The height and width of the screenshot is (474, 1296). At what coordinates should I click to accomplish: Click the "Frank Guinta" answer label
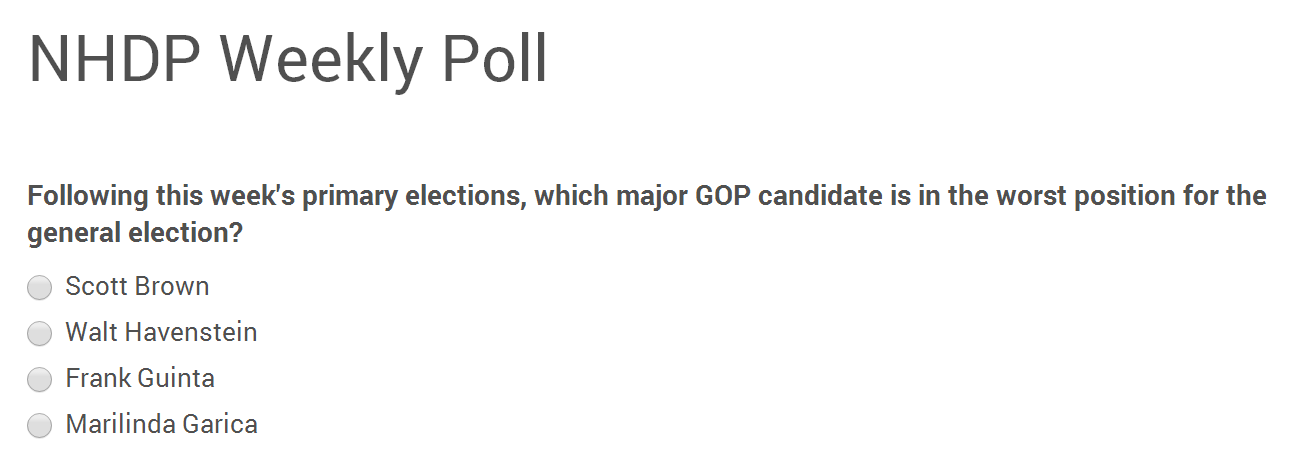tap(140, 379)
